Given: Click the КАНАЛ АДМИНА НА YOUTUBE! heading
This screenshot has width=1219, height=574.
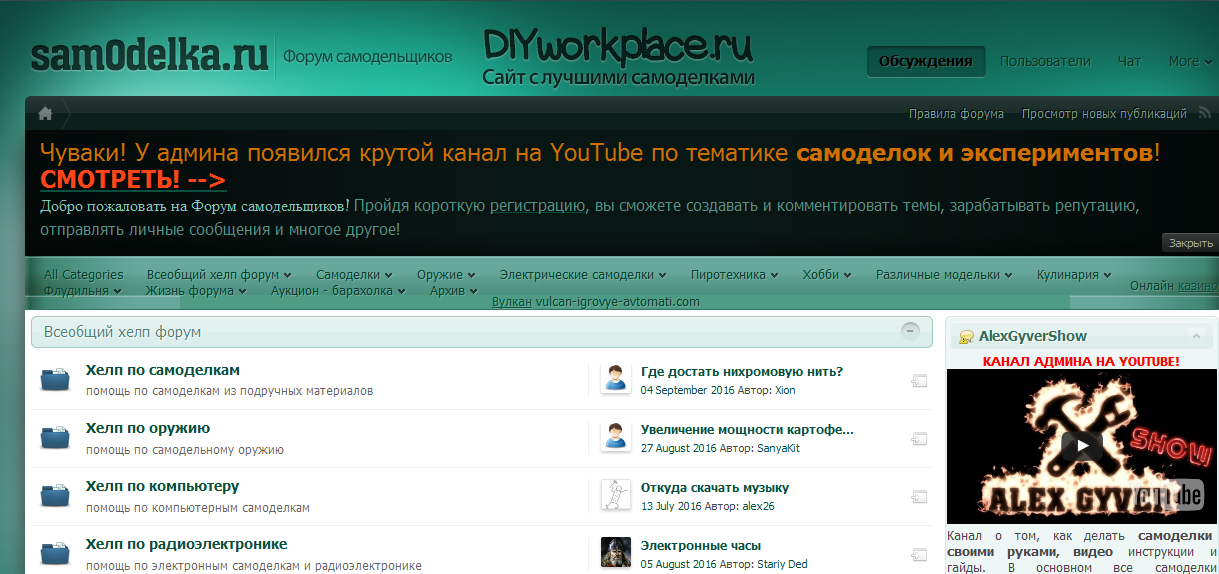Looking at the screenshot, I should point(1081,361).
